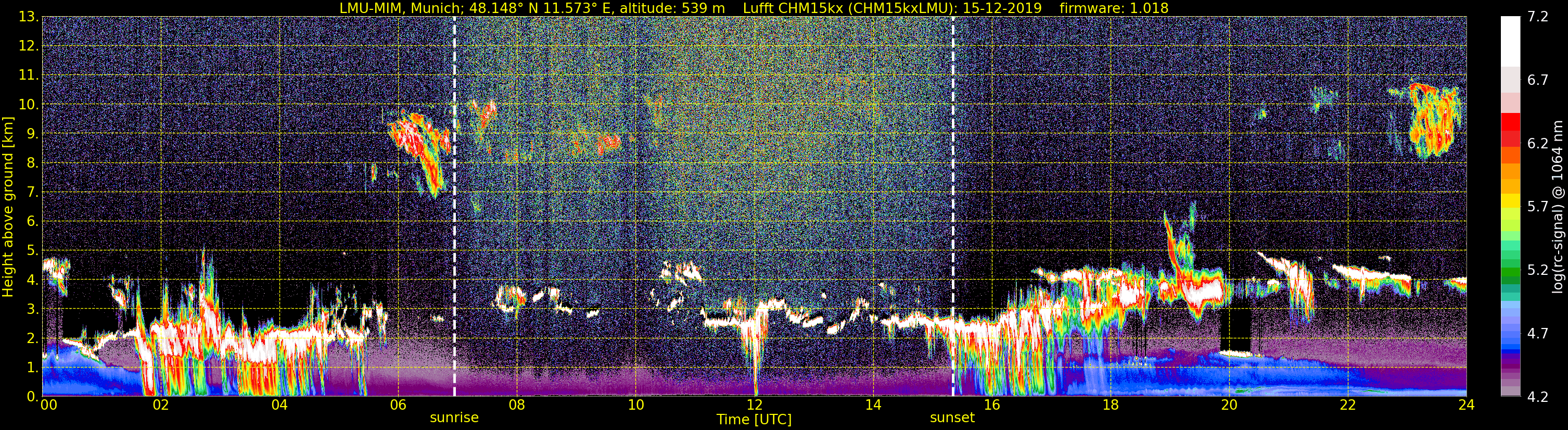This screenshot has width=1568, height=430.
Task: Click the 'Time [UTC]' axis label
Action: 754,420
